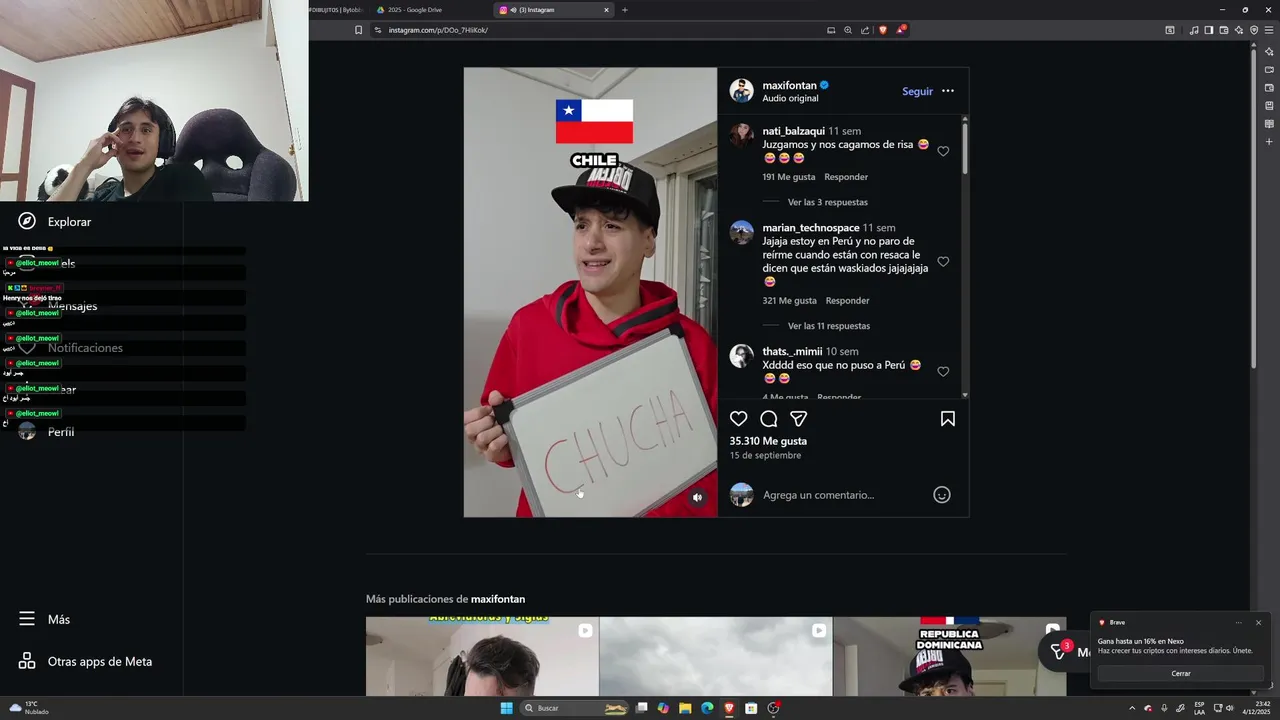Image resolution: width=1280 pixels, height=720 pixels.
Task: Click the comments panel scrollbar
Action: pos(965,150)
